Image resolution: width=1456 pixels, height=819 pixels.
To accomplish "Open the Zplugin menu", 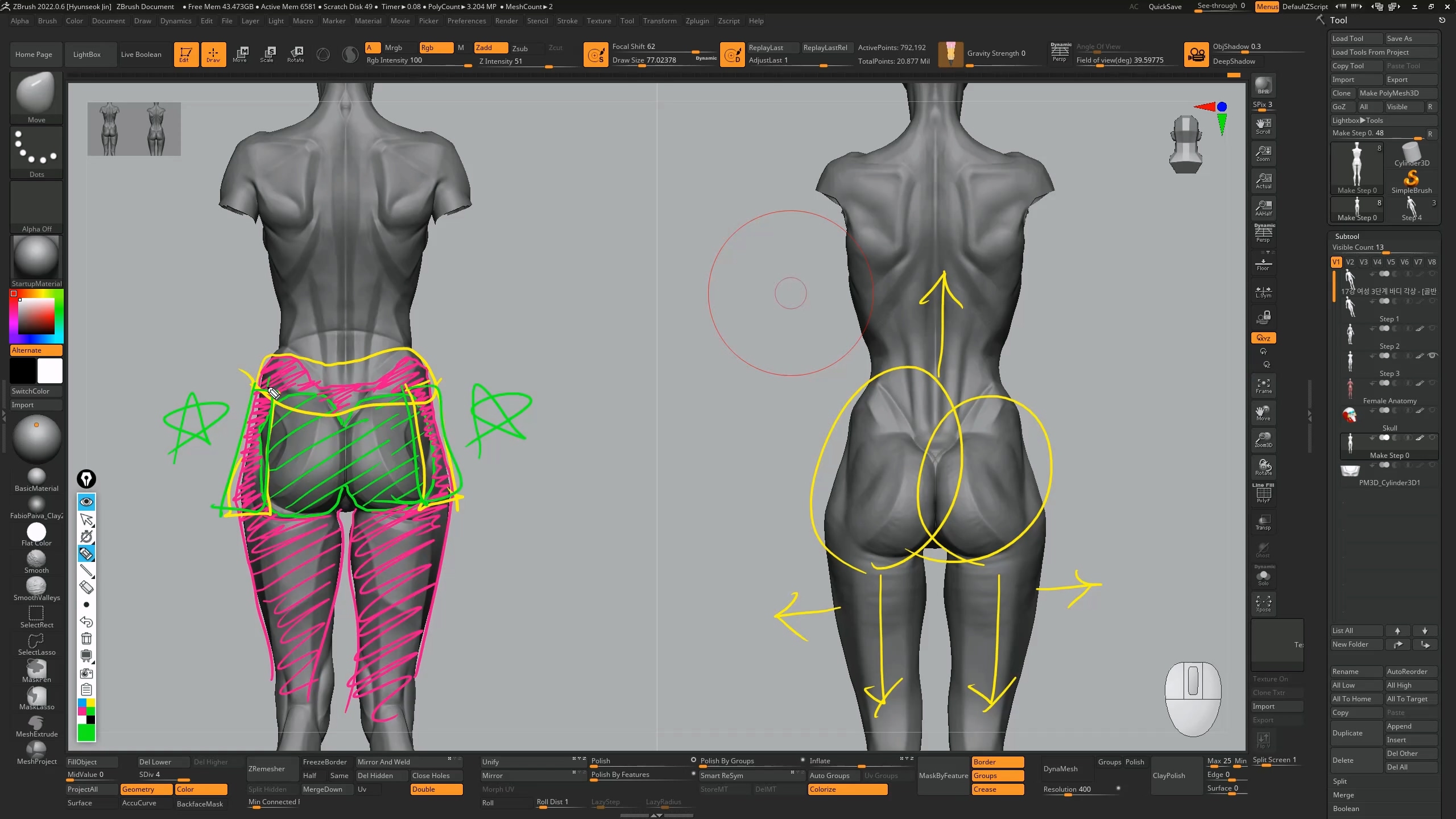I will (x=697, y=21).
